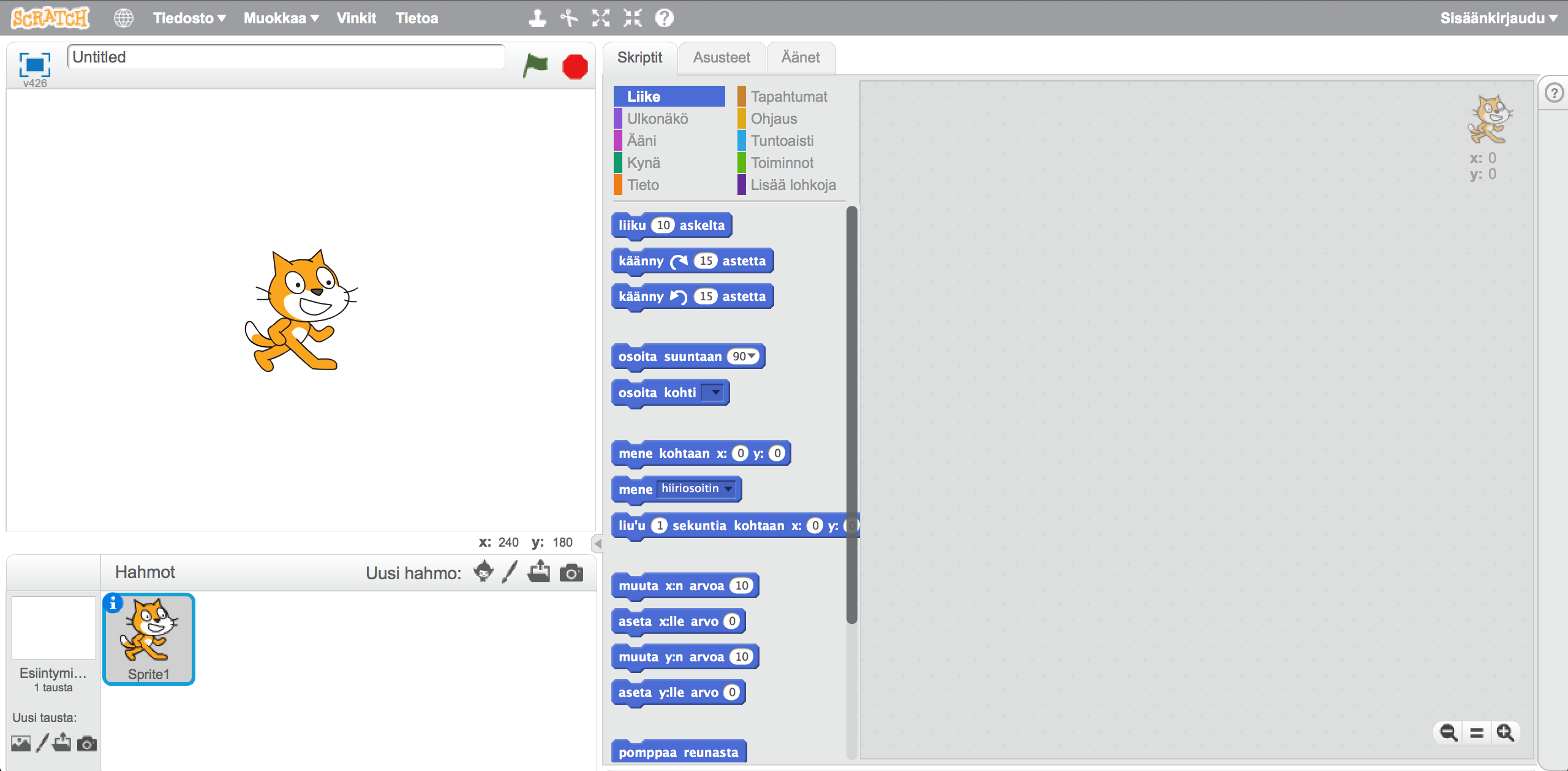Click the project title field Untitled
This screenshot has width=1568, height=771.
(x=286, y=57)
